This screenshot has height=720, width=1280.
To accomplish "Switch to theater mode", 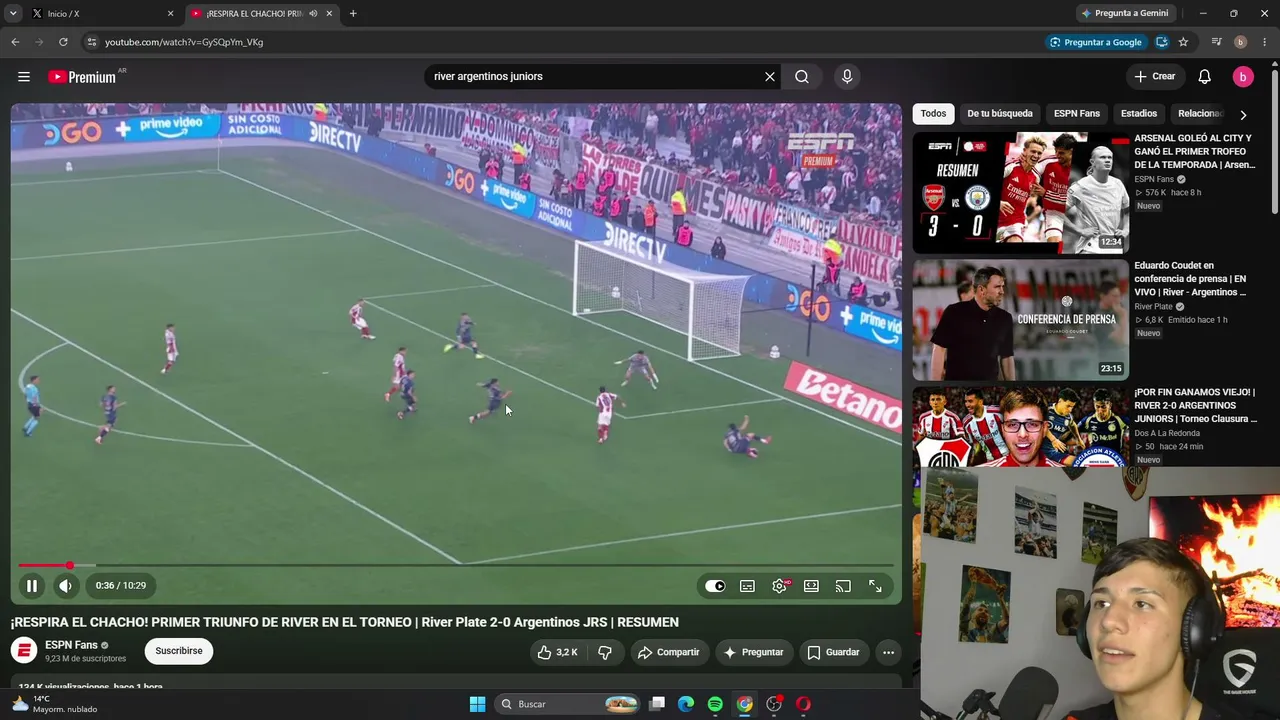I will 811,586.
